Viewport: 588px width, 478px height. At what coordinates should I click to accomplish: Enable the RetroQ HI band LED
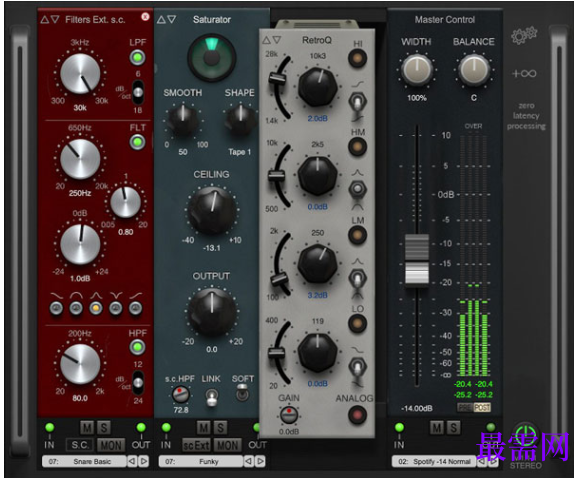pos(357,59)
